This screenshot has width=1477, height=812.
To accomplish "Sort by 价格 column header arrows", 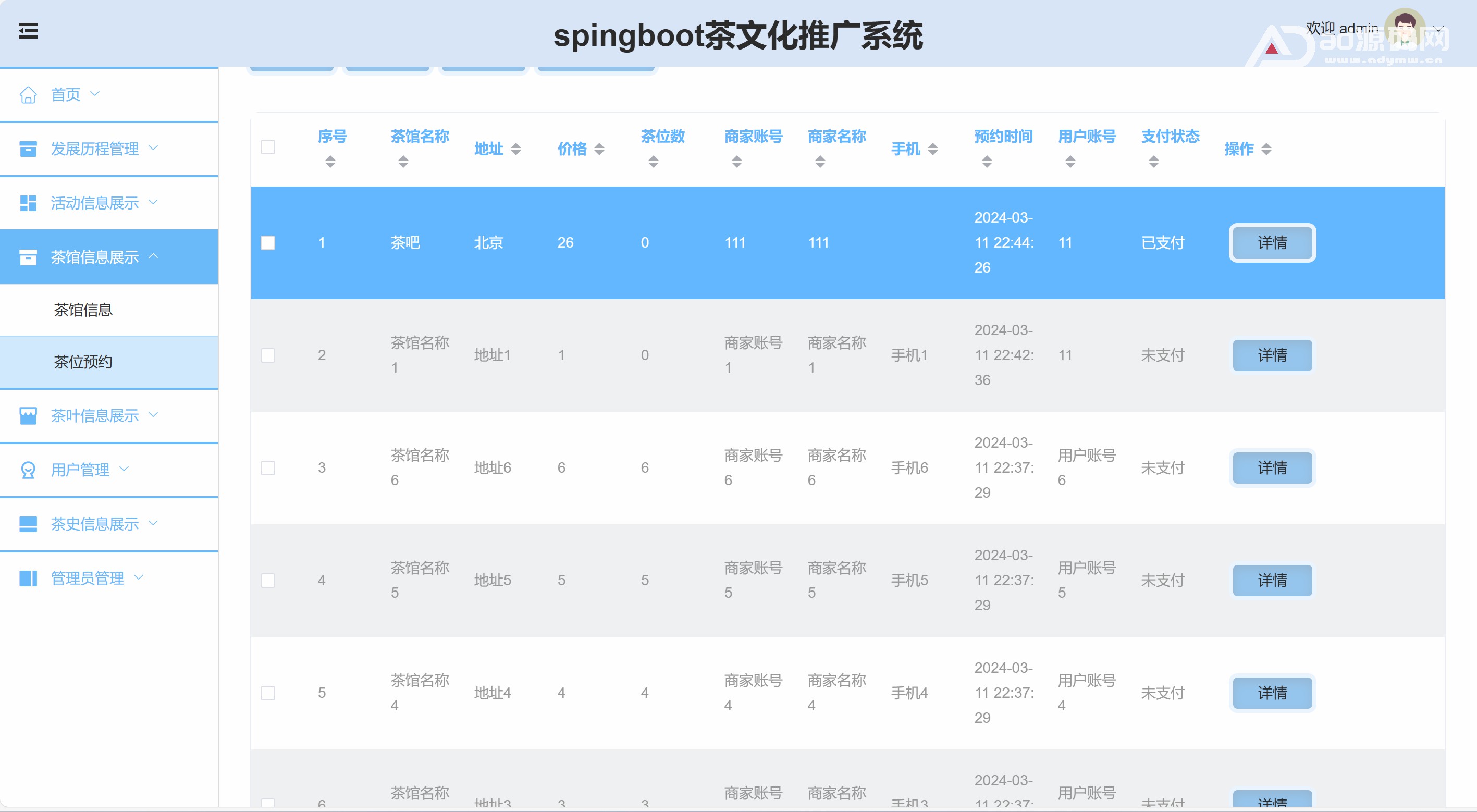I will tap(599, 149).
